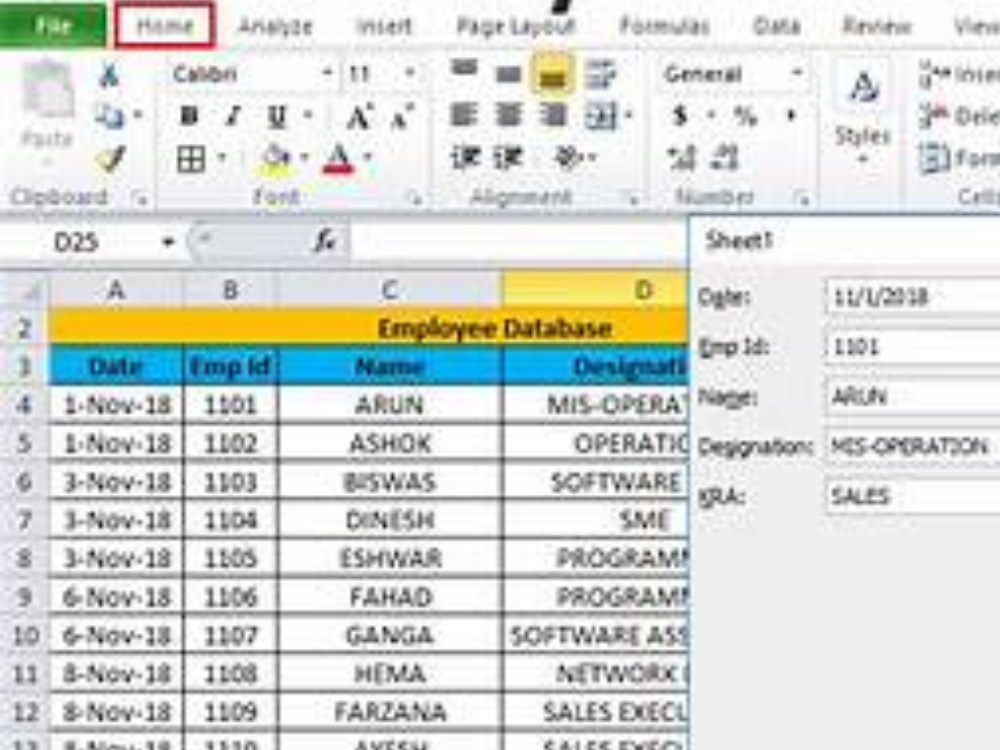
Task: Open Font Color dropdown arrow
Action: click(369, 158)
